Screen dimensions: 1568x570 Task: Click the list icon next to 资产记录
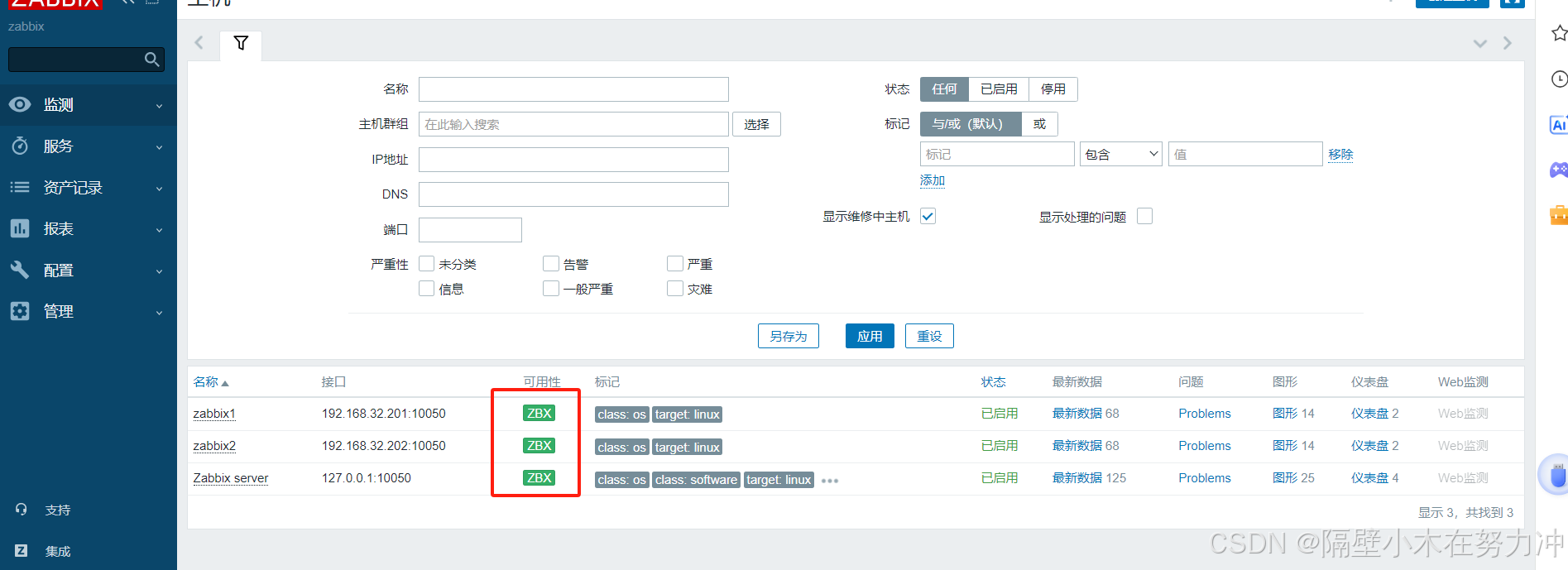pyautogui.click(x=20, y=187)
